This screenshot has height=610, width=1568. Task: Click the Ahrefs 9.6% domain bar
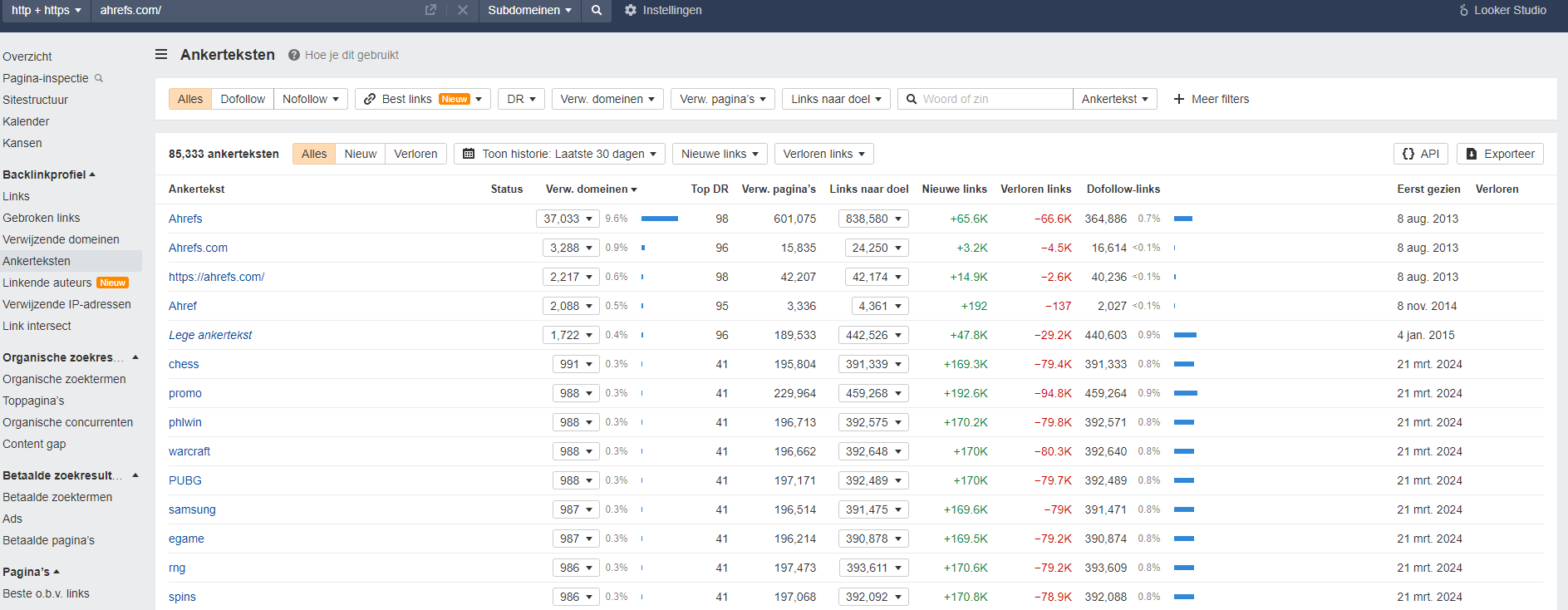pyautogui.click(x=660, y=219)
